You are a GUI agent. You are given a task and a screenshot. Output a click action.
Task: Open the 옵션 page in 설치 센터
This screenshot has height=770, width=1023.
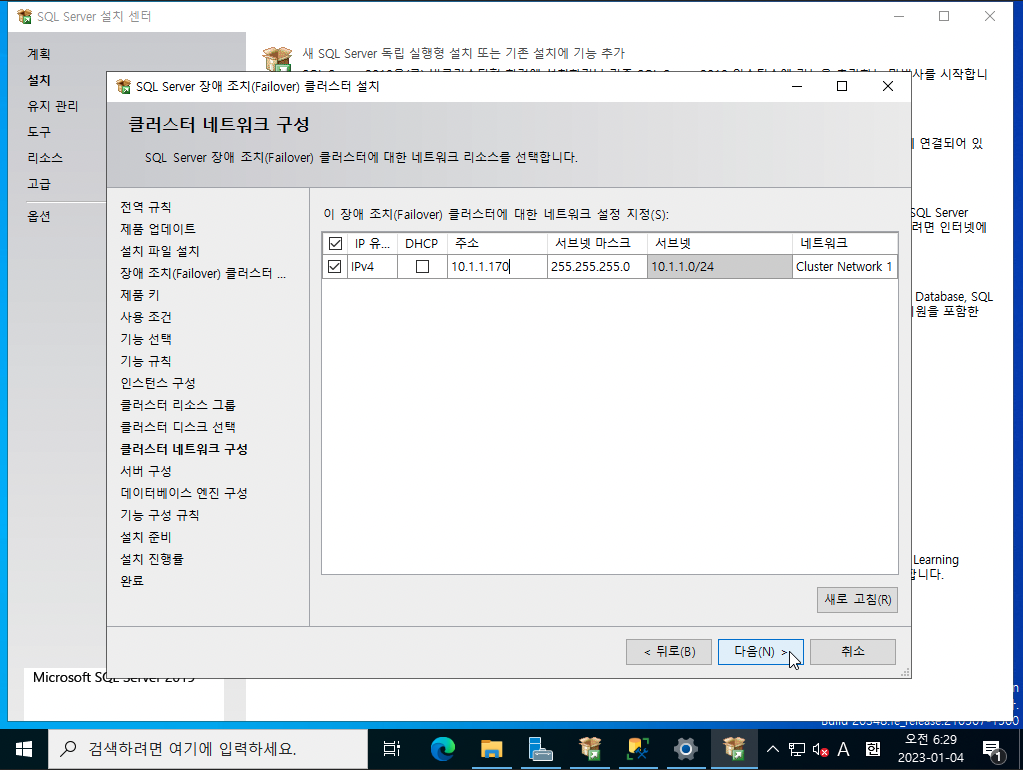click(x=39, y=216)
